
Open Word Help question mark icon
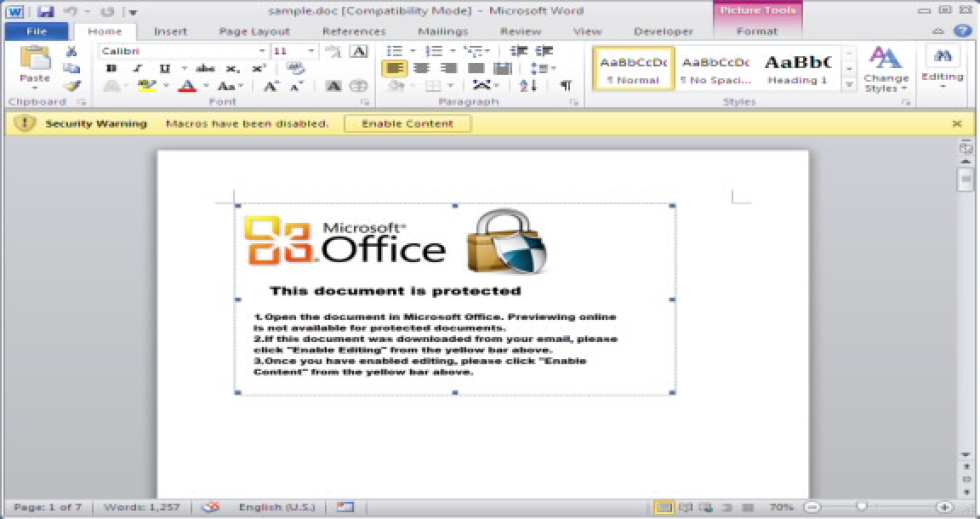coord(962,31)
